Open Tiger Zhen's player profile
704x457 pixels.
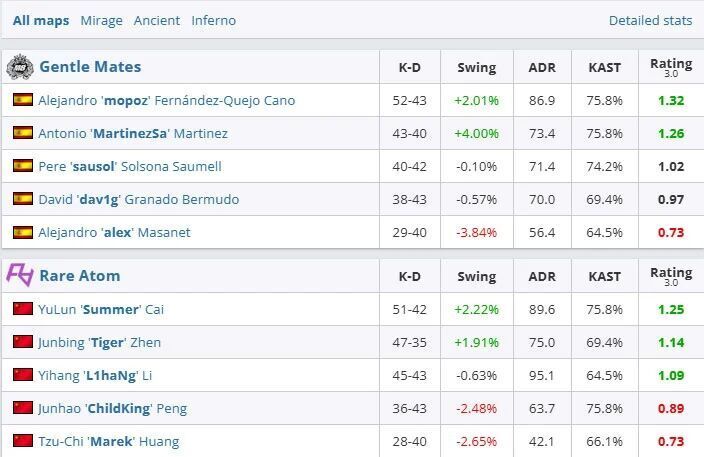click(x=99, y=342)
